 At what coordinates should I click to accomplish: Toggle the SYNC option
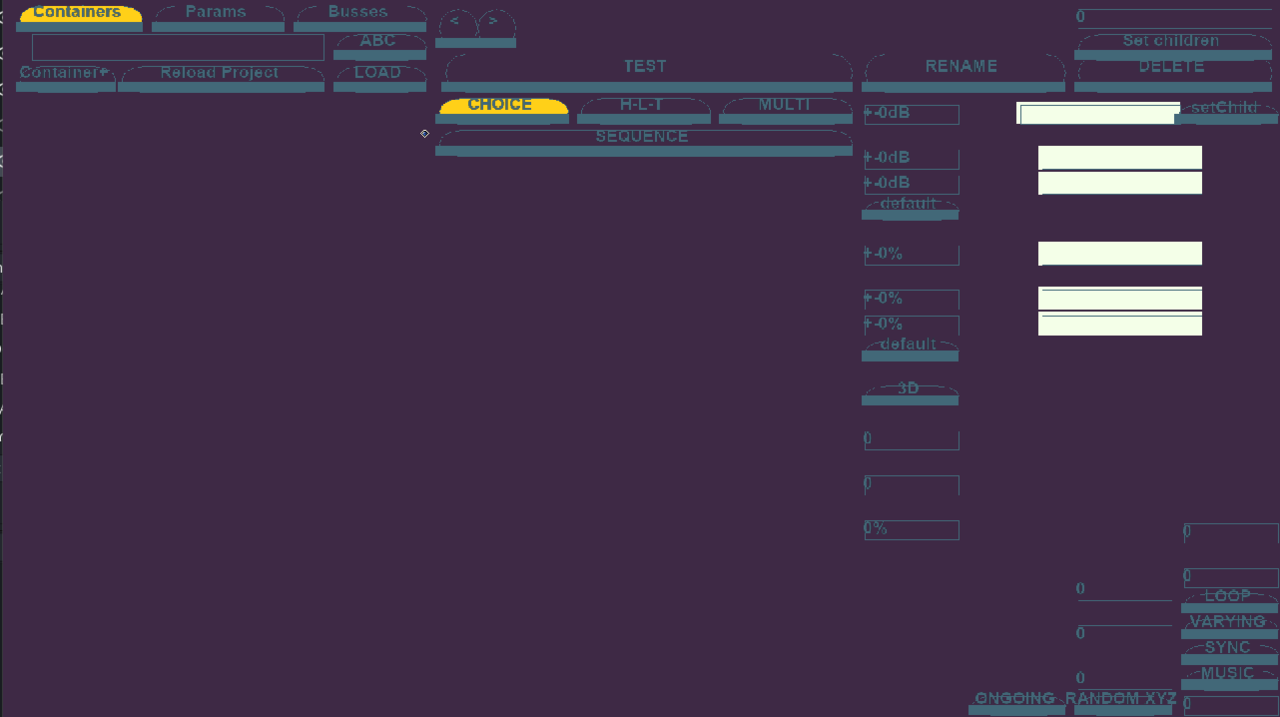(x=1229, y=652)
